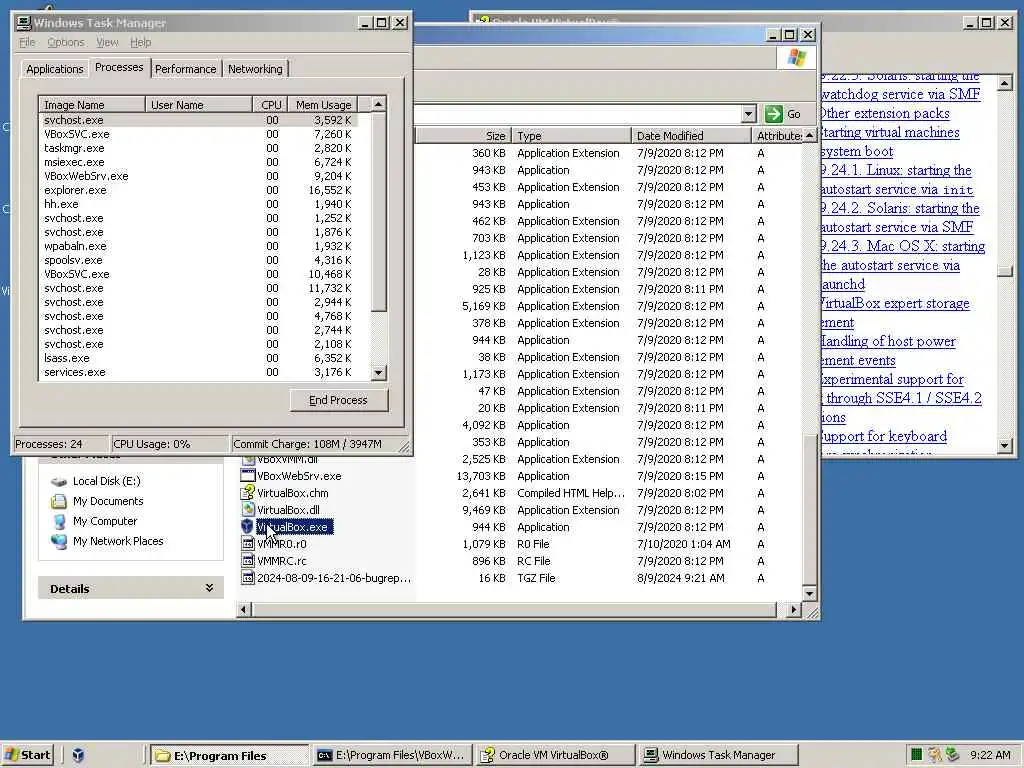Click the bugreport TGZ file icon
Viewport: 1024px width, 768px height.
(248, 577)
